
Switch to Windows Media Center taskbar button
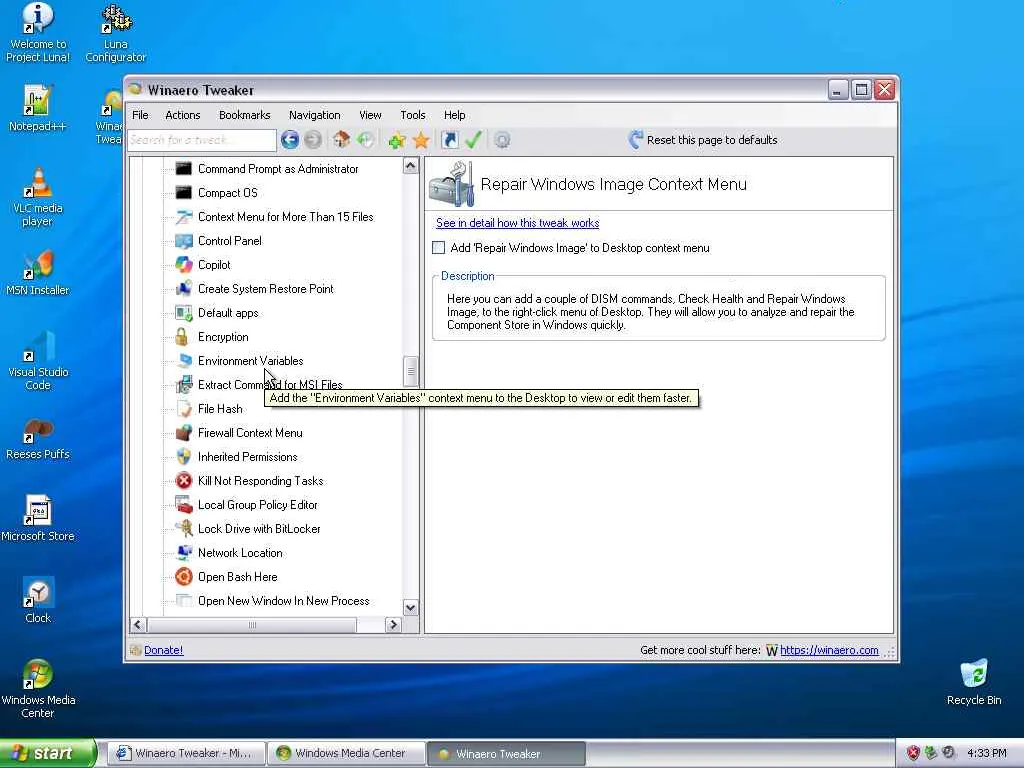point(347,753)
